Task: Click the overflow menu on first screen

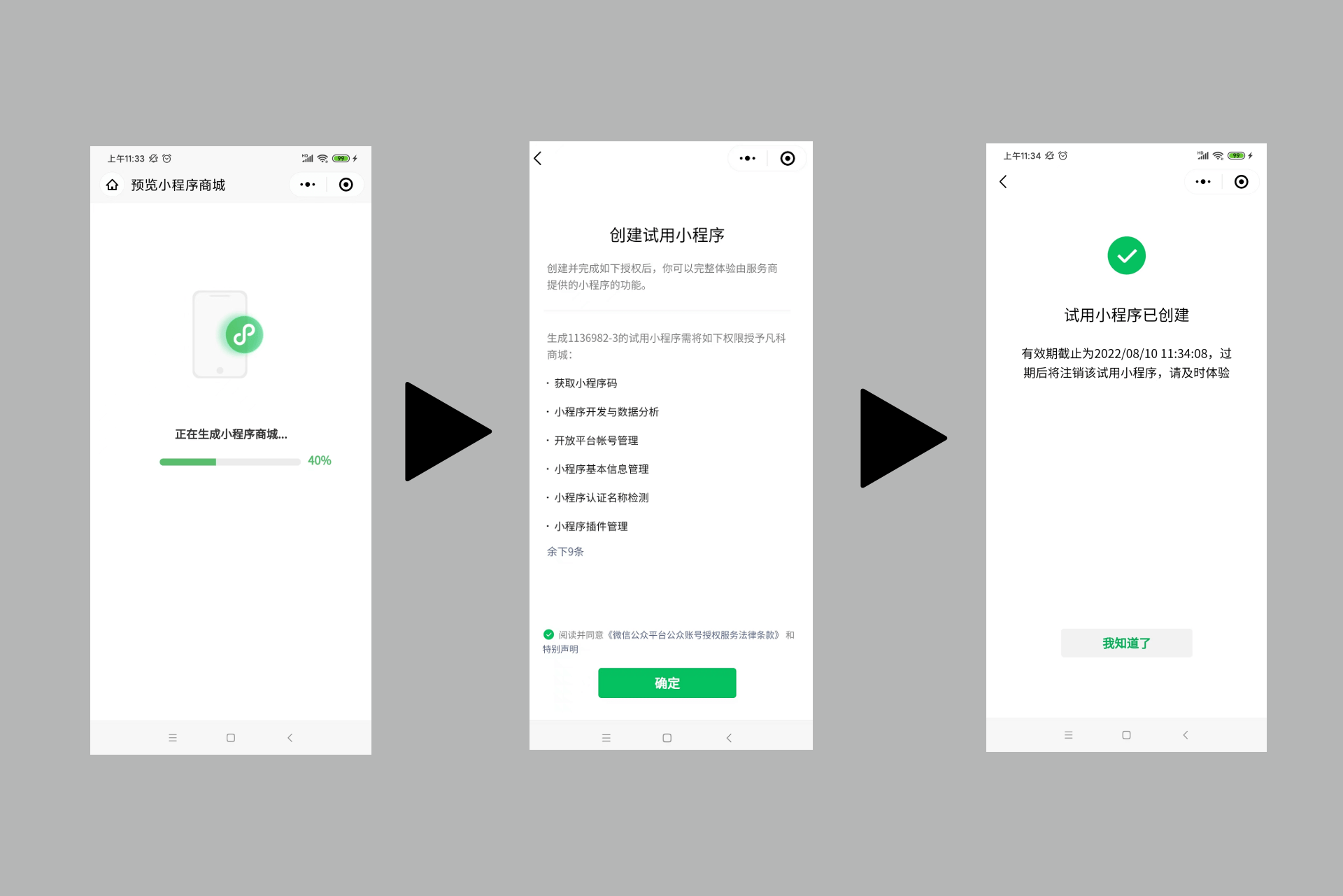Action: 307,184
